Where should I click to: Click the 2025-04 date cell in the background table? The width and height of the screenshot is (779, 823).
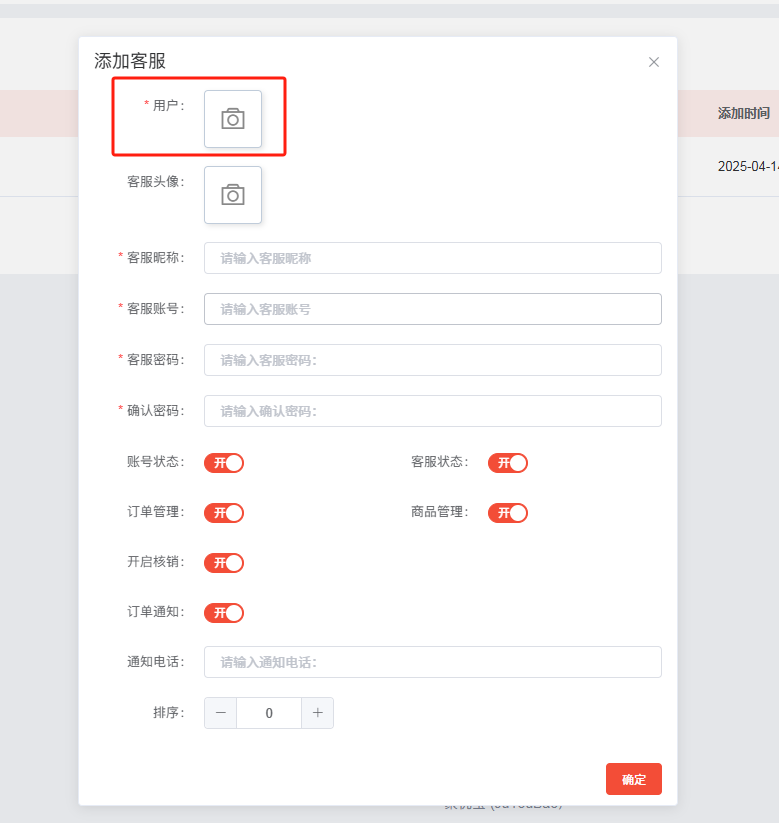pos(748,166)
